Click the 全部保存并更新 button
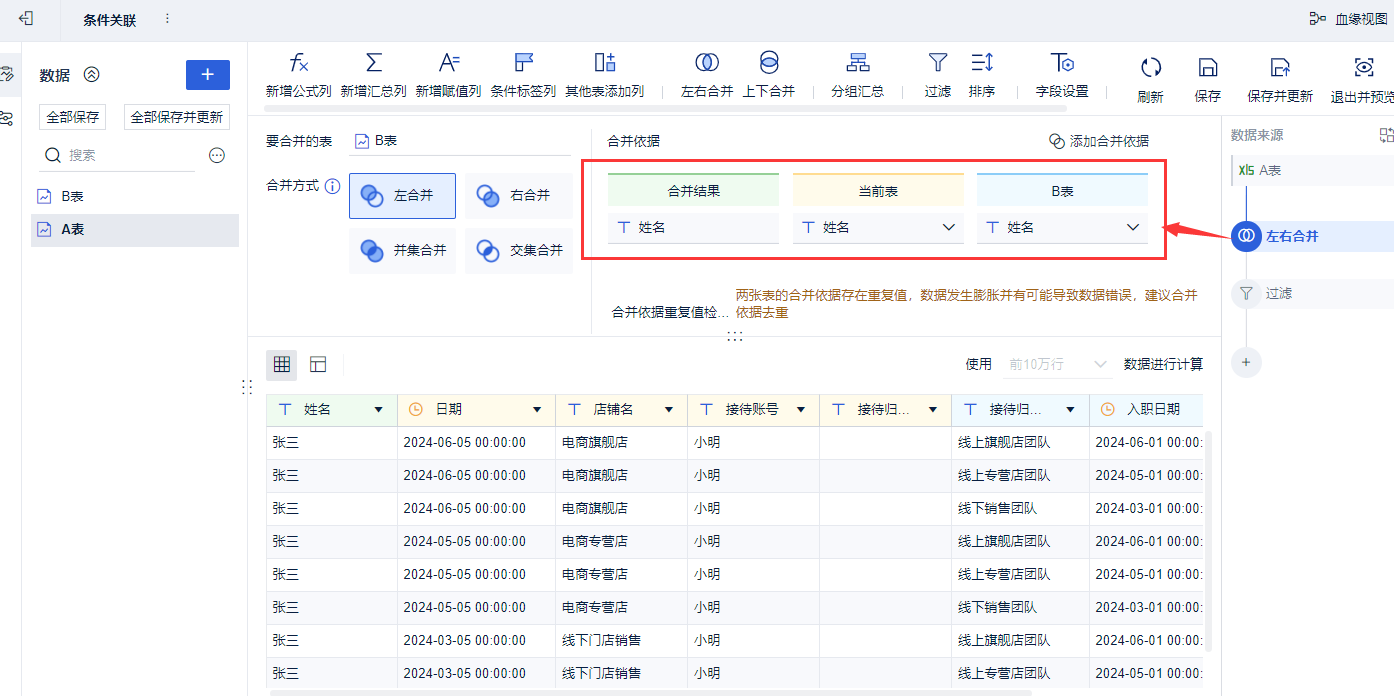1394x696 pixels. click(177, 117)
